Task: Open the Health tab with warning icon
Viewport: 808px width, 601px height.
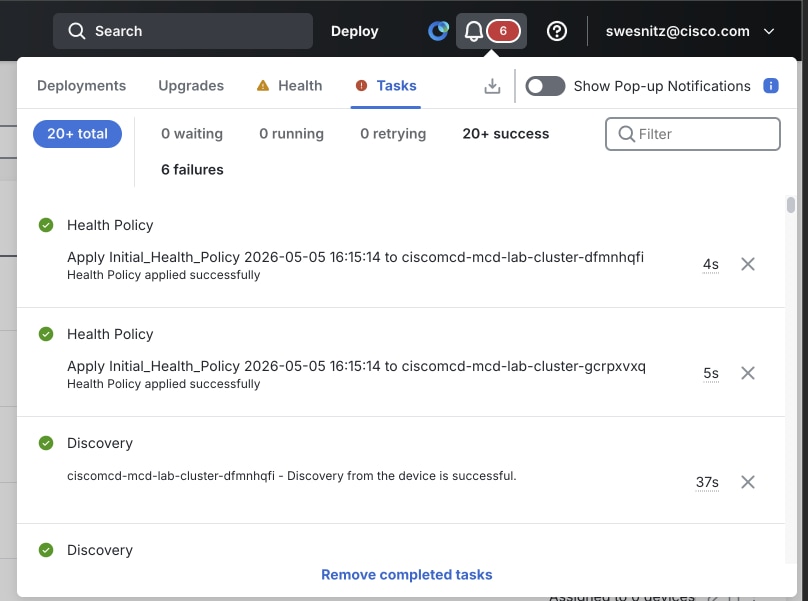Action: coord(290,86)
